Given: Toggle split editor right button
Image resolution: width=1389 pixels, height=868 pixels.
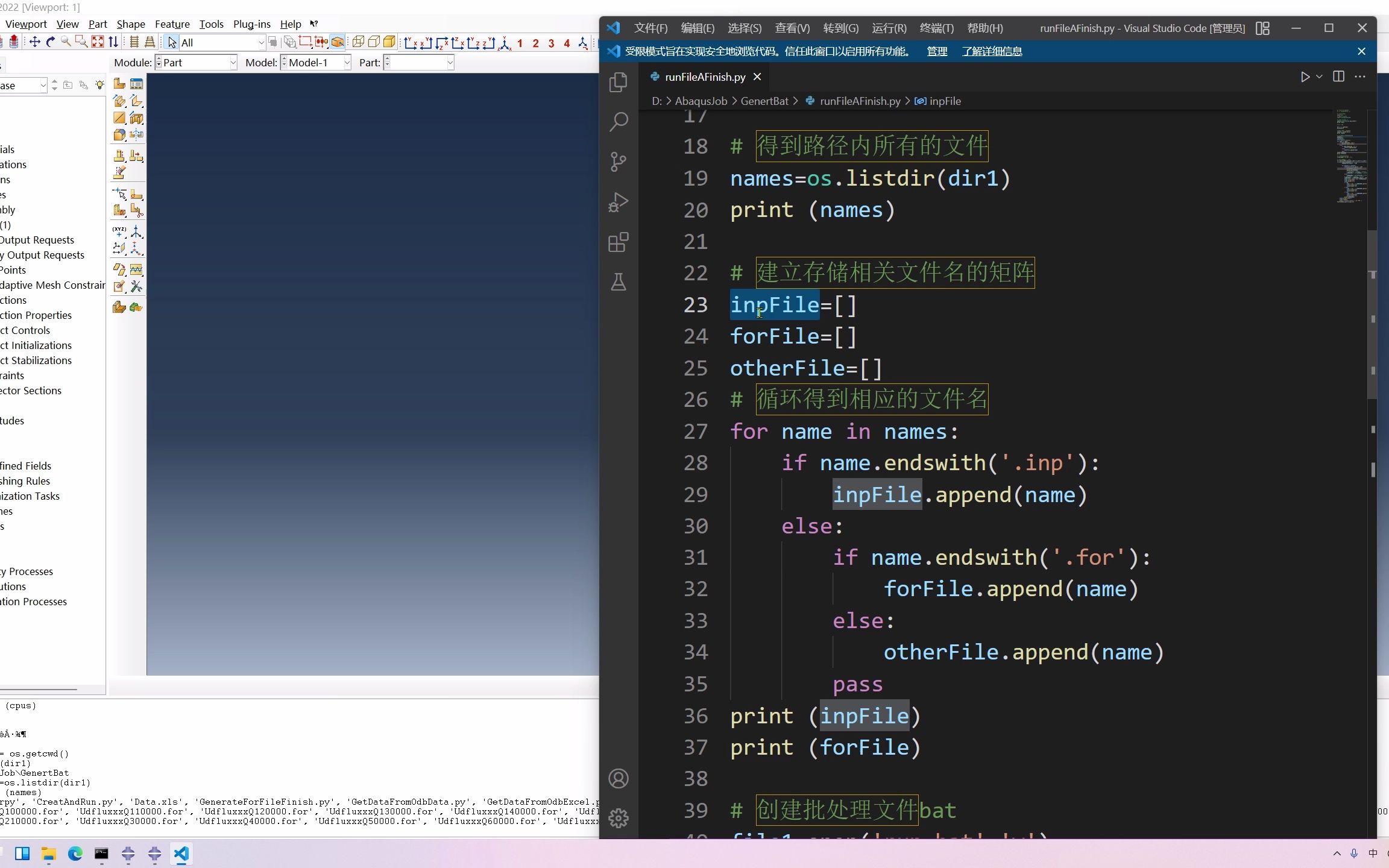Looking at the screenshot, I should (1338, 77).
